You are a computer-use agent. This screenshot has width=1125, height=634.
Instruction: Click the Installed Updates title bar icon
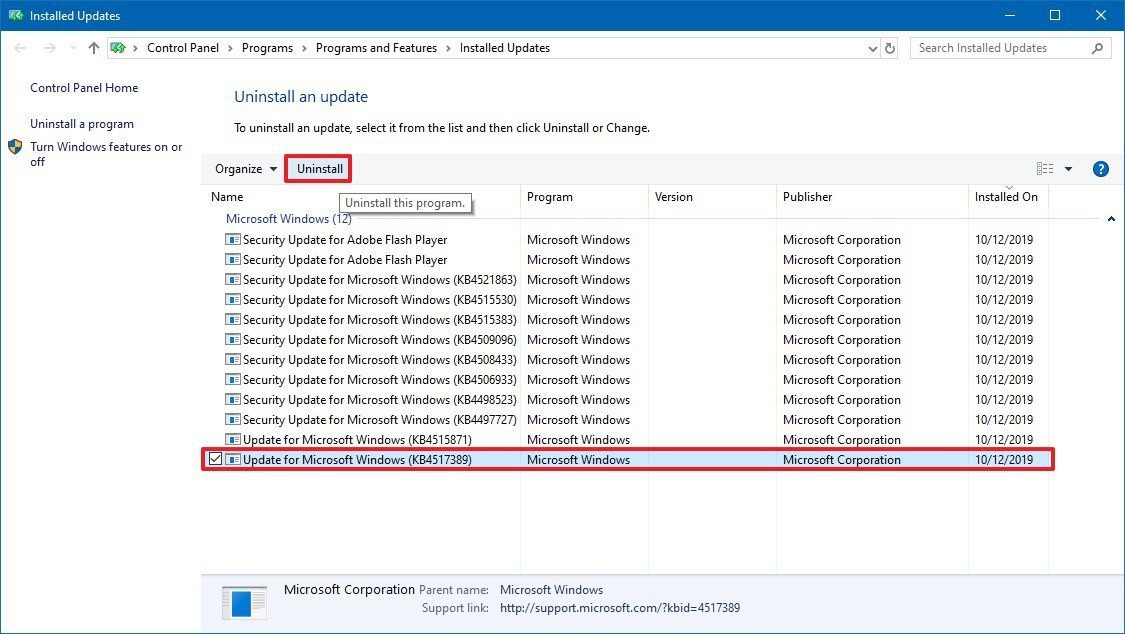(x=15, y=15)
